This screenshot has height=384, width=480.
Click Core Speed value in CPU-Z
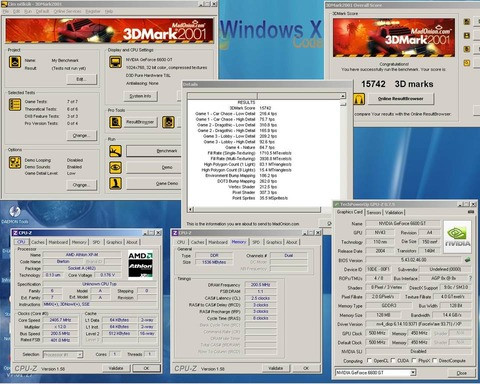pos(60,320)
